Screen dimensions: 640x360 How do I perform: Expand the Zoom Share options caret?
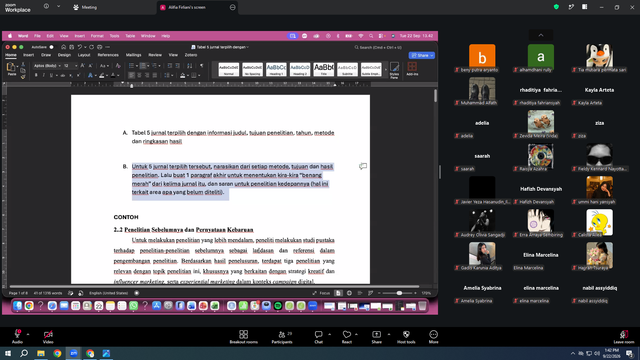pyautogui.click(x=389, y=334)
